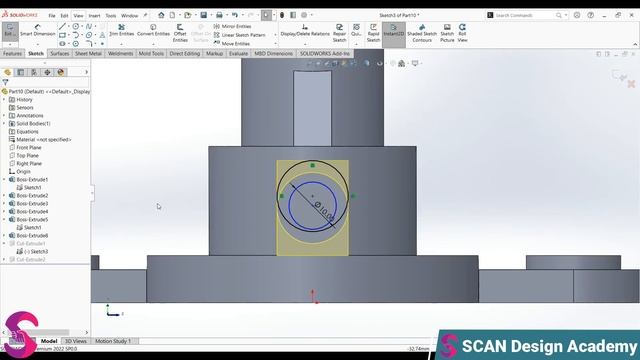Click the Print icon
This screenshot has height=360, width=640.
pos(219,15)
